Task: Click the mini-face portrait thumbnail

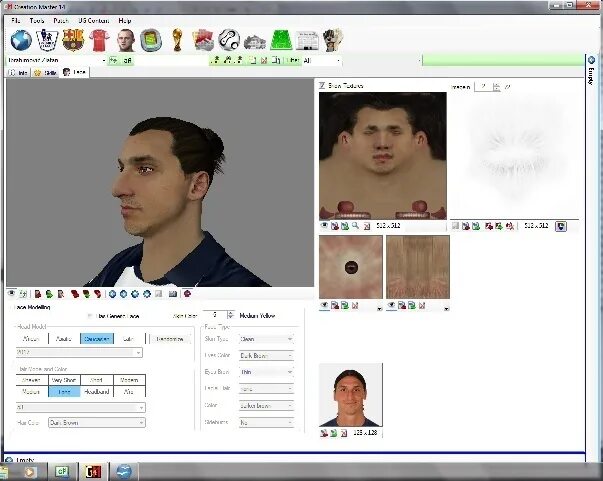Action: pos(351,395)
